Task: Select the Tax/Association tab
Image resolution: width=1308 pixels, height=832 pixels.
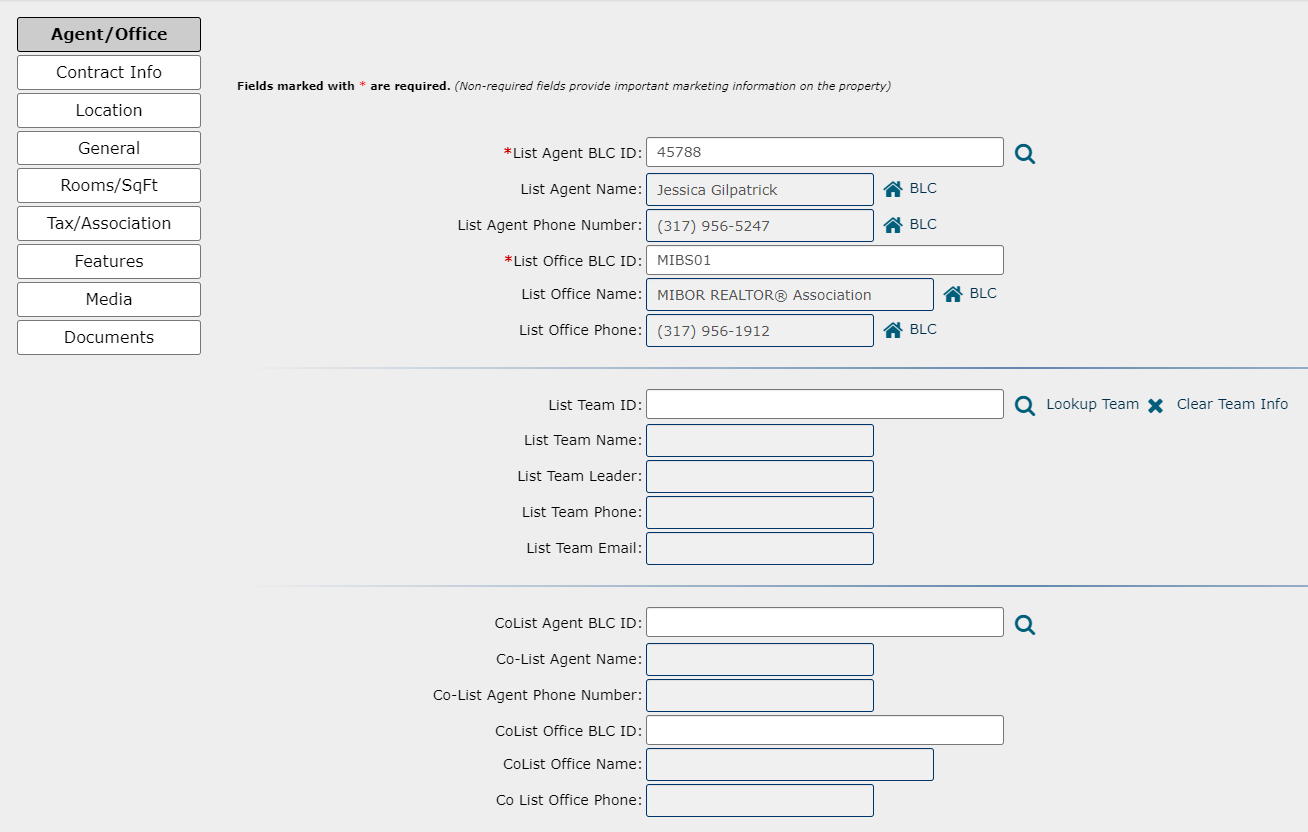Action: coord(109,223)
